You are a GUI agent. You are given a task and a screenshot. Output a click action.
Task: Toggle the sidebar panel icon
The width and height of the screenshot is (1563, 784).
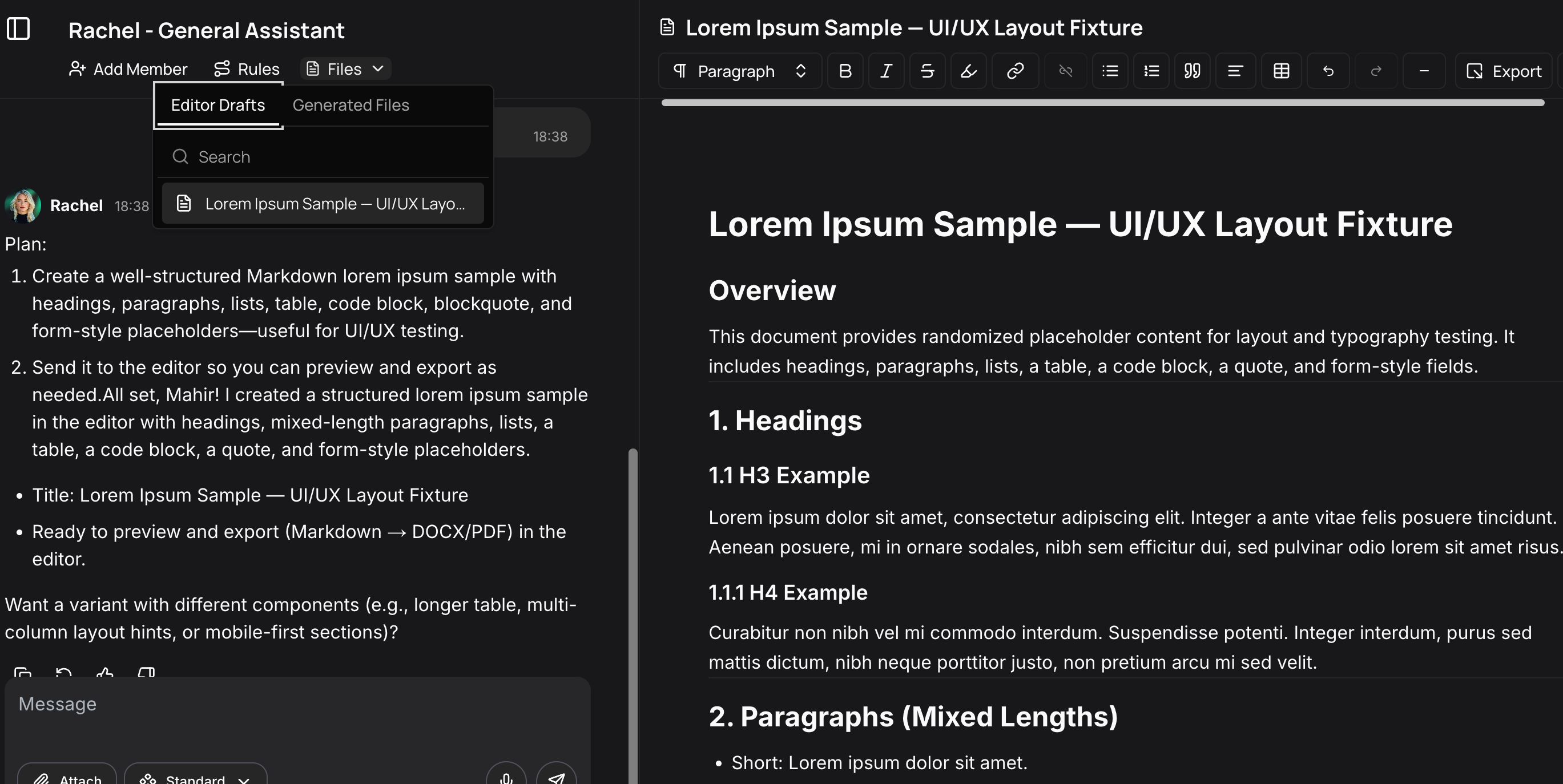tap(18, 29)
